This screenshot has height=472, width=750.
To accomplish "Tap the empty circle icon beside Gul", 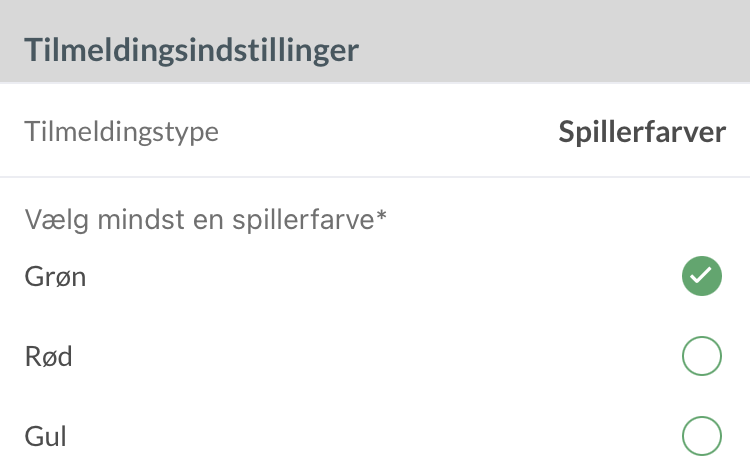I will pos(702,436).
